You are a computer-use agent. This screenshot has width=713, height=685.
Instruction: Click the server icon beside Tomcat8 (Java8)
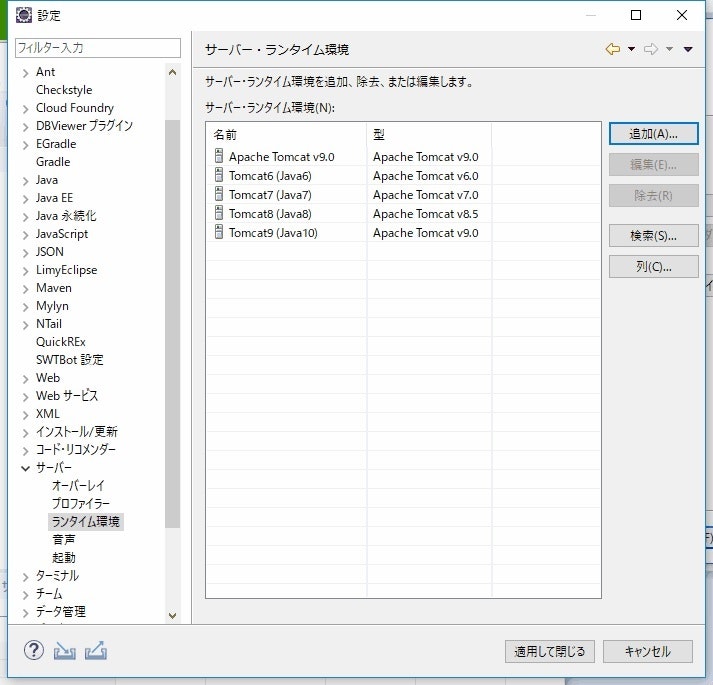click(x=219, y=213)
